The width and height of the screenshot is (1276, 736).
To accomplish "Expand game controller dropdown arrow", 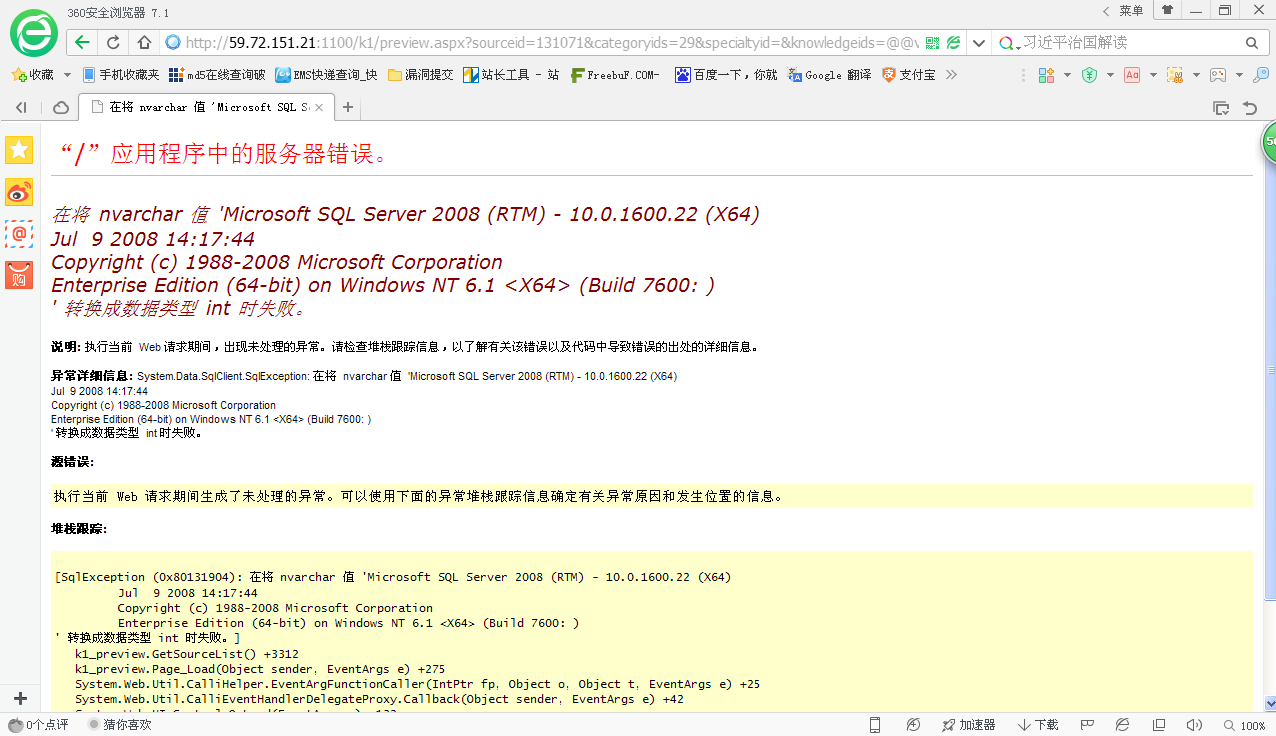I will coord(1239,75).
